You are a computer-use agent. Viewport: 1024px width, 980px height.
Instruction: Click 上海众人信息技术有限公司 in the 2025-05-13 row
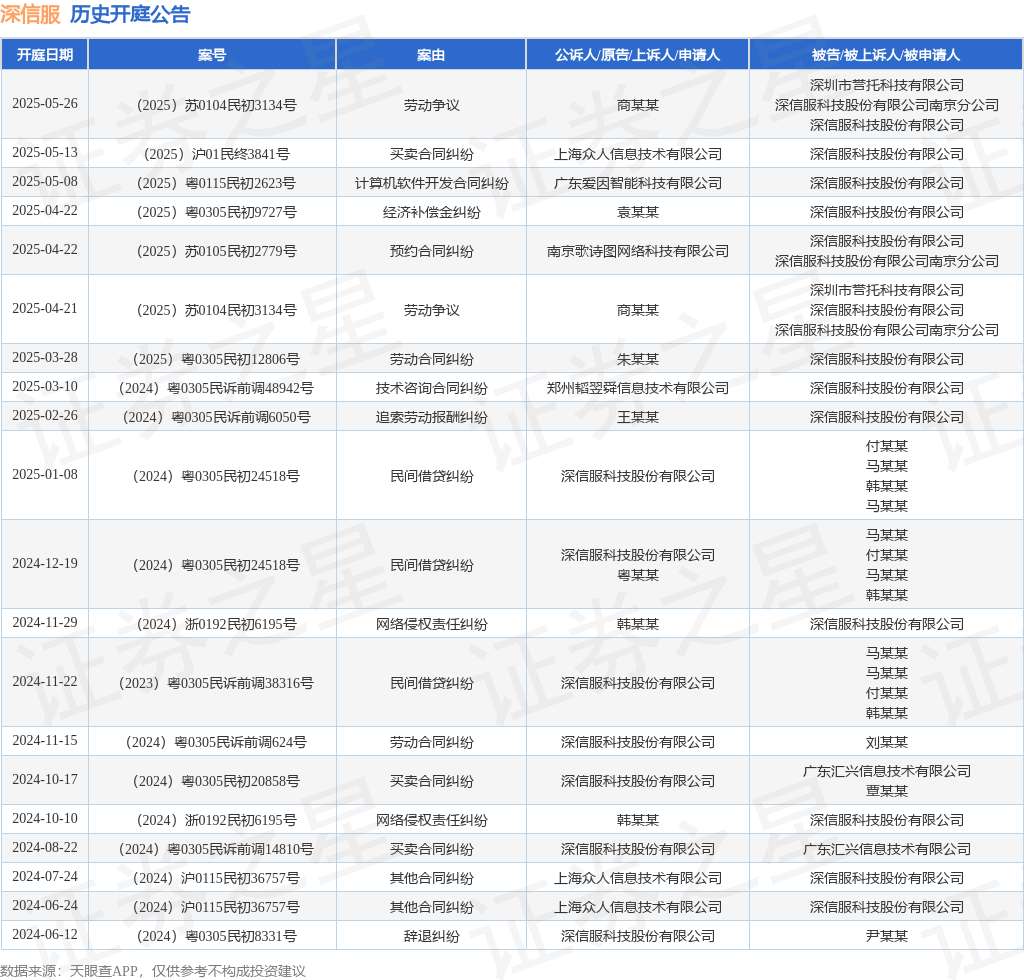[637, 154]
